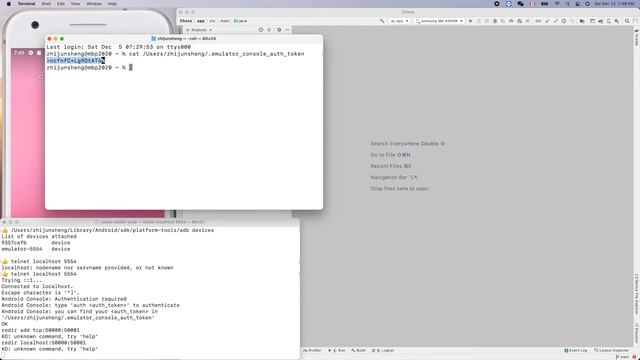
Task: Click the Recent Files hint text
Action: tap(391, 166)
